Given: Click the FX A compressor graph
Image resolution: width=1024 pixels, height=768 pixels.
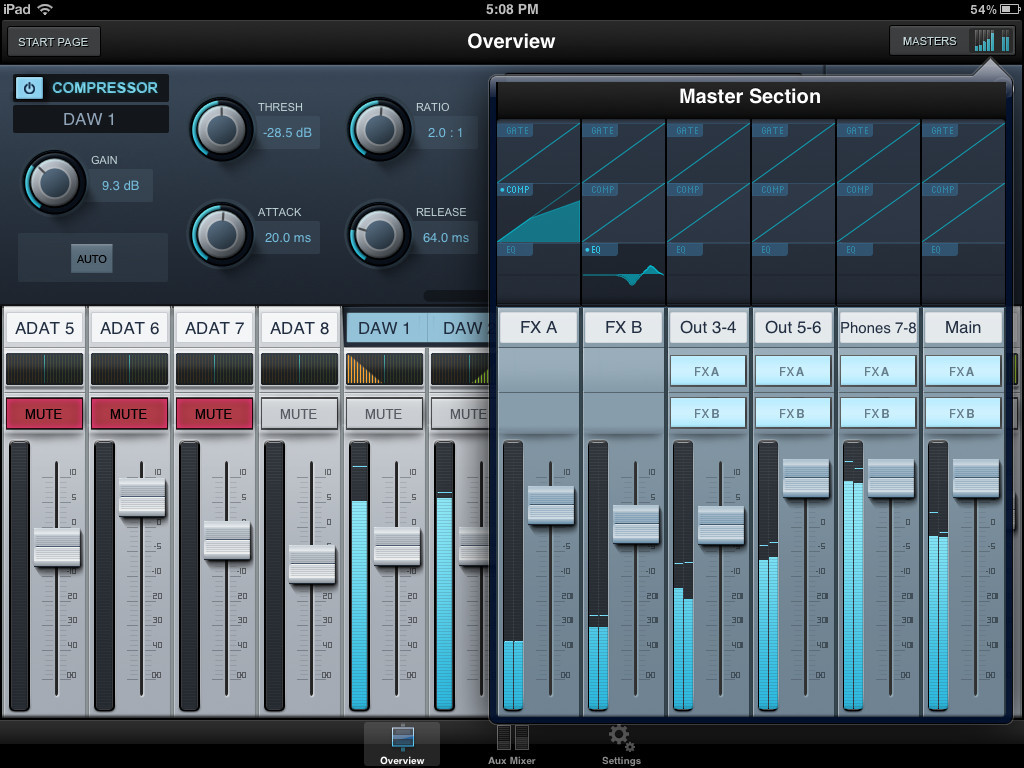Looking at the screenshot, I should coord(539,213).
